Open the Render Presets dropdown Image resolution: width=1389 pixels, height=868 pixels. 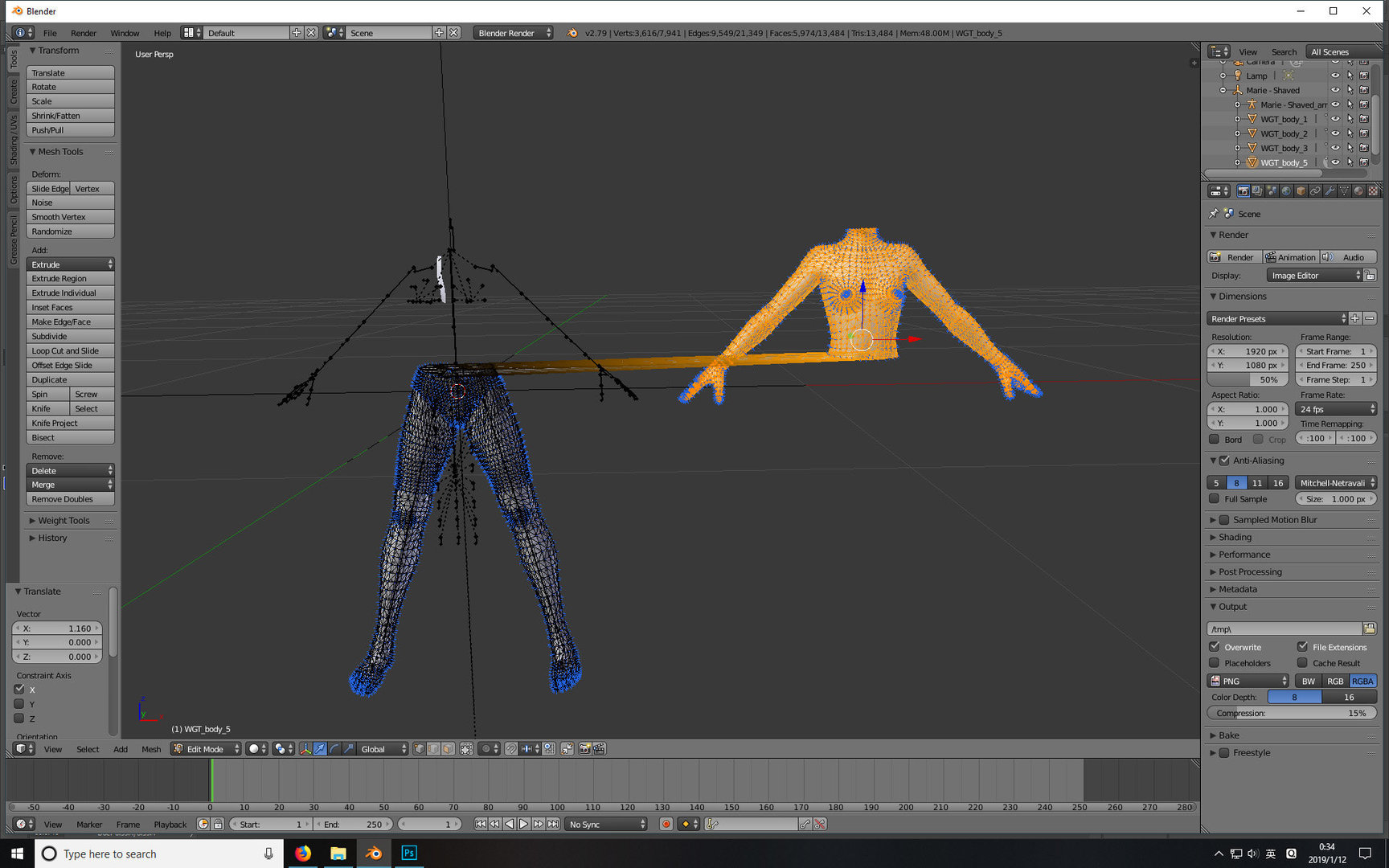pyautogui.click(x=1276, y=318)
